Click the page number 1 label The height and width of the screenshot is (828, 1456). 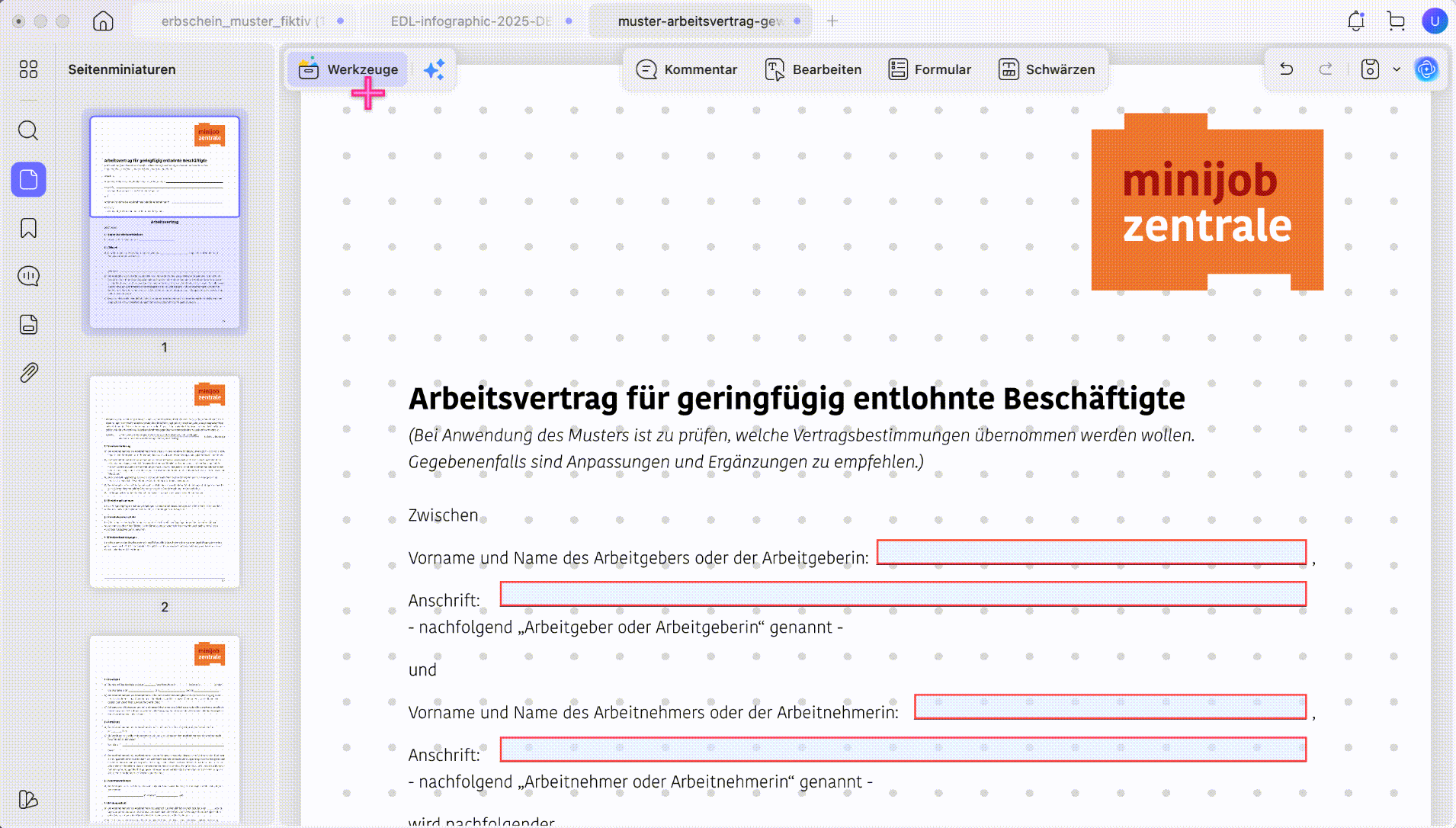pyautogui.click(x=165, y=348)
